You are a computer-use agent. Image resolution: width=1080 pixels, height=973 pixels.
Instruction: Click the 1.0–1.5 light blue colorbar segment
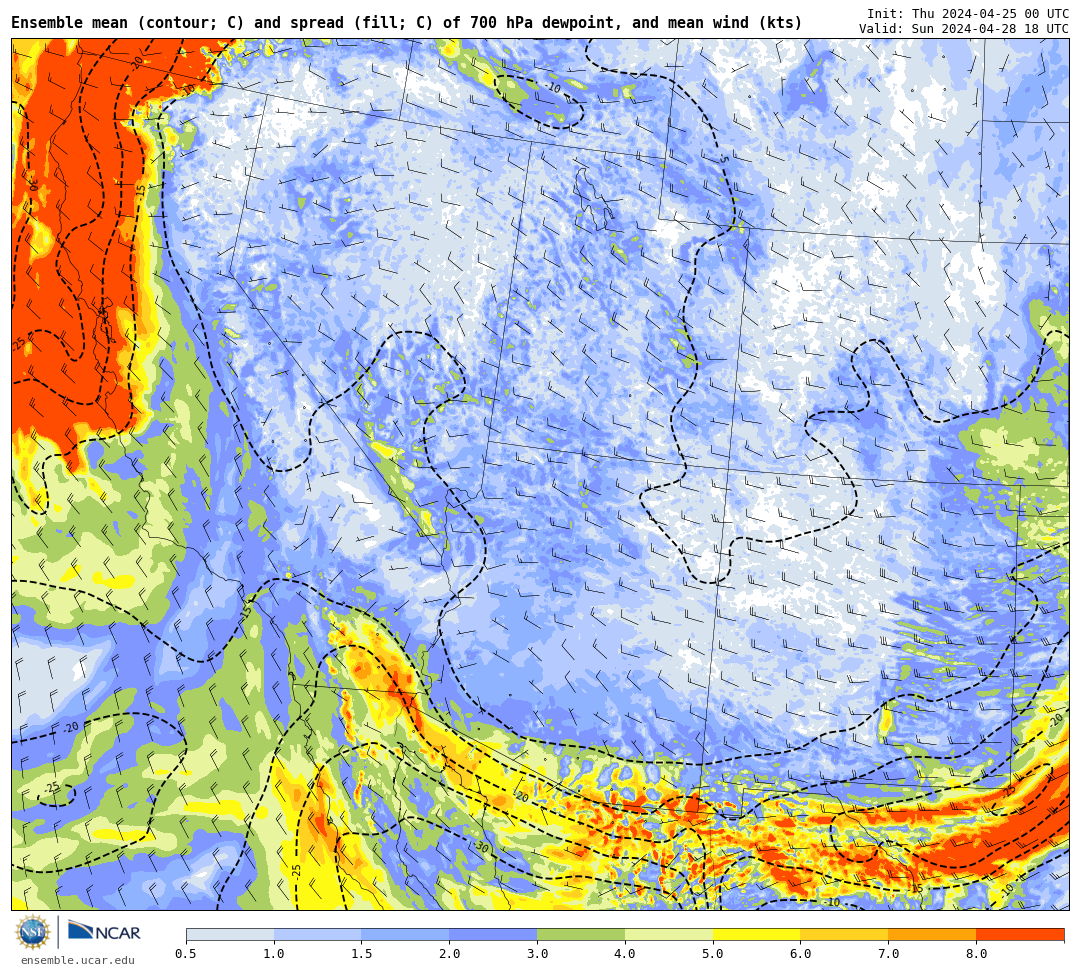318,934
